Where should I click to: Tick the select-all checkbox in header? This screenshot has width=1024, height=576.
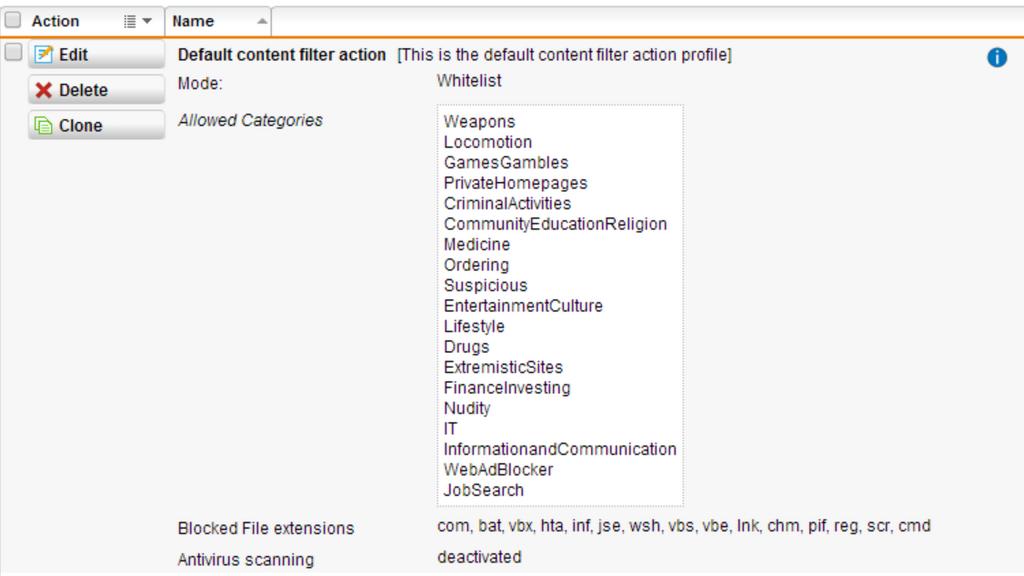[13, 20]
